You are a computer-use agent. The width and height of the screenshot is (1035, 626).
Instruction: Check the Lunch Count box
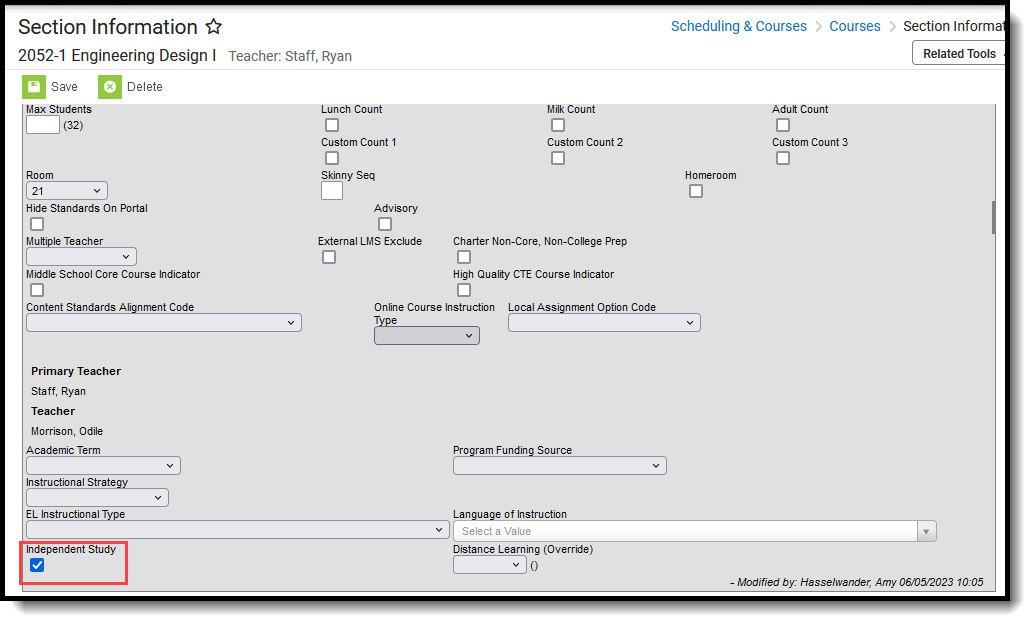pyautogui.click(x=332, y=125)
